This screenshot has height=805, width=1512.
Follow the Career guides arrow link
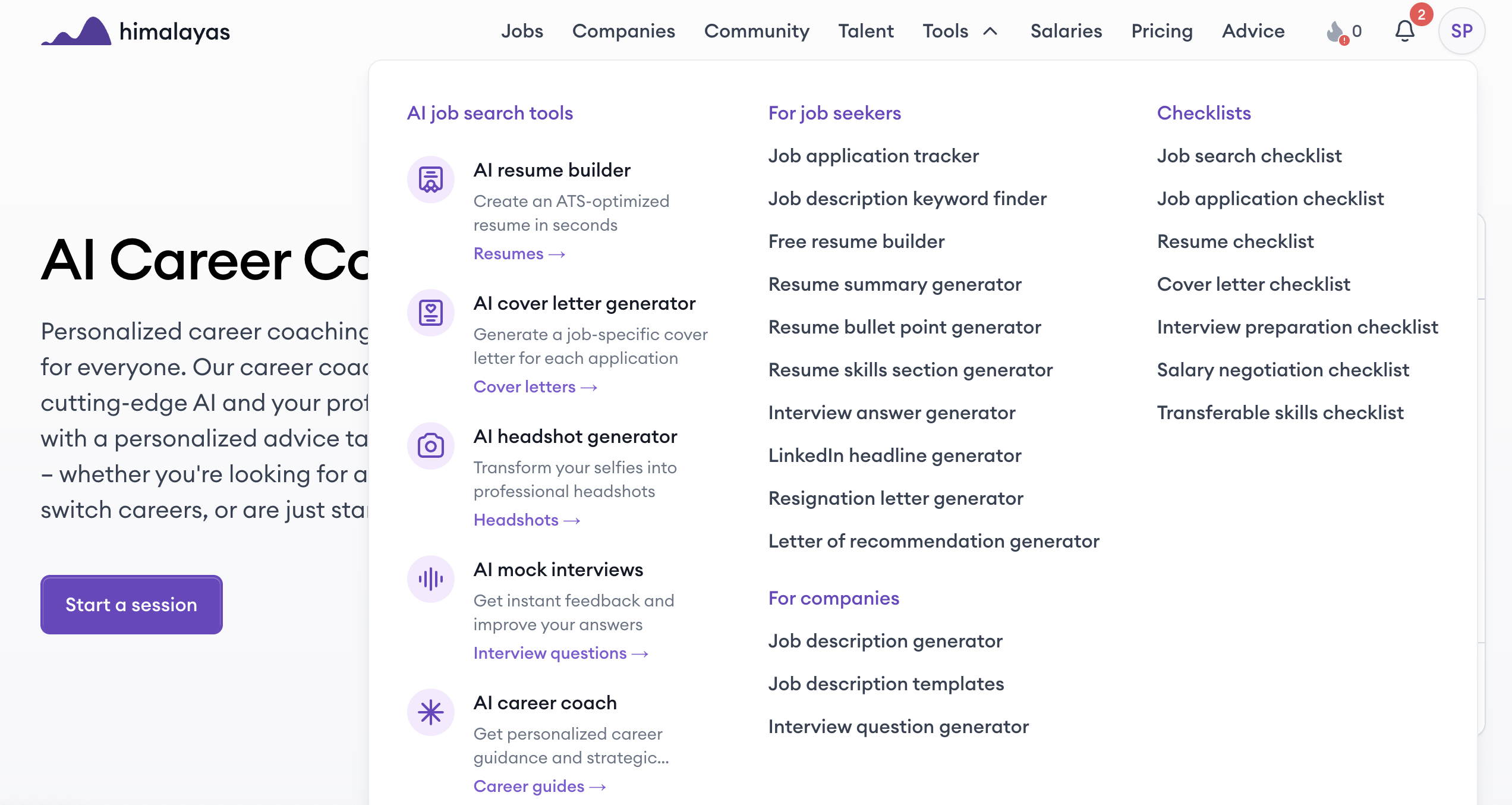click(x=539, y=787)
